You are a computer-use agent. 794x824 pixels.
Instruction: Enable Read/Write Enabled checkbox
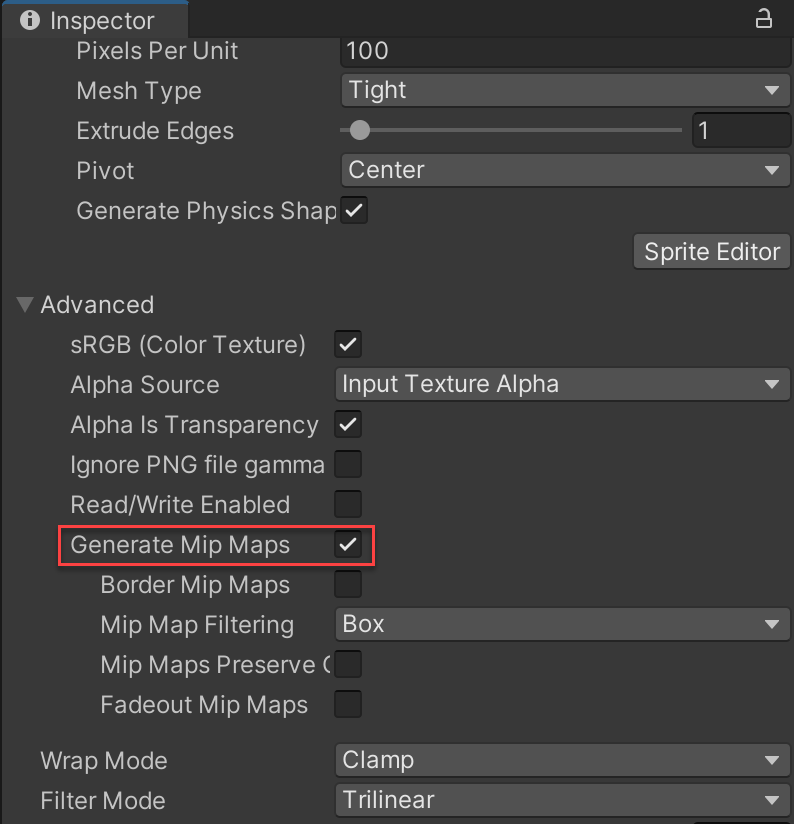tap(348, 505)
